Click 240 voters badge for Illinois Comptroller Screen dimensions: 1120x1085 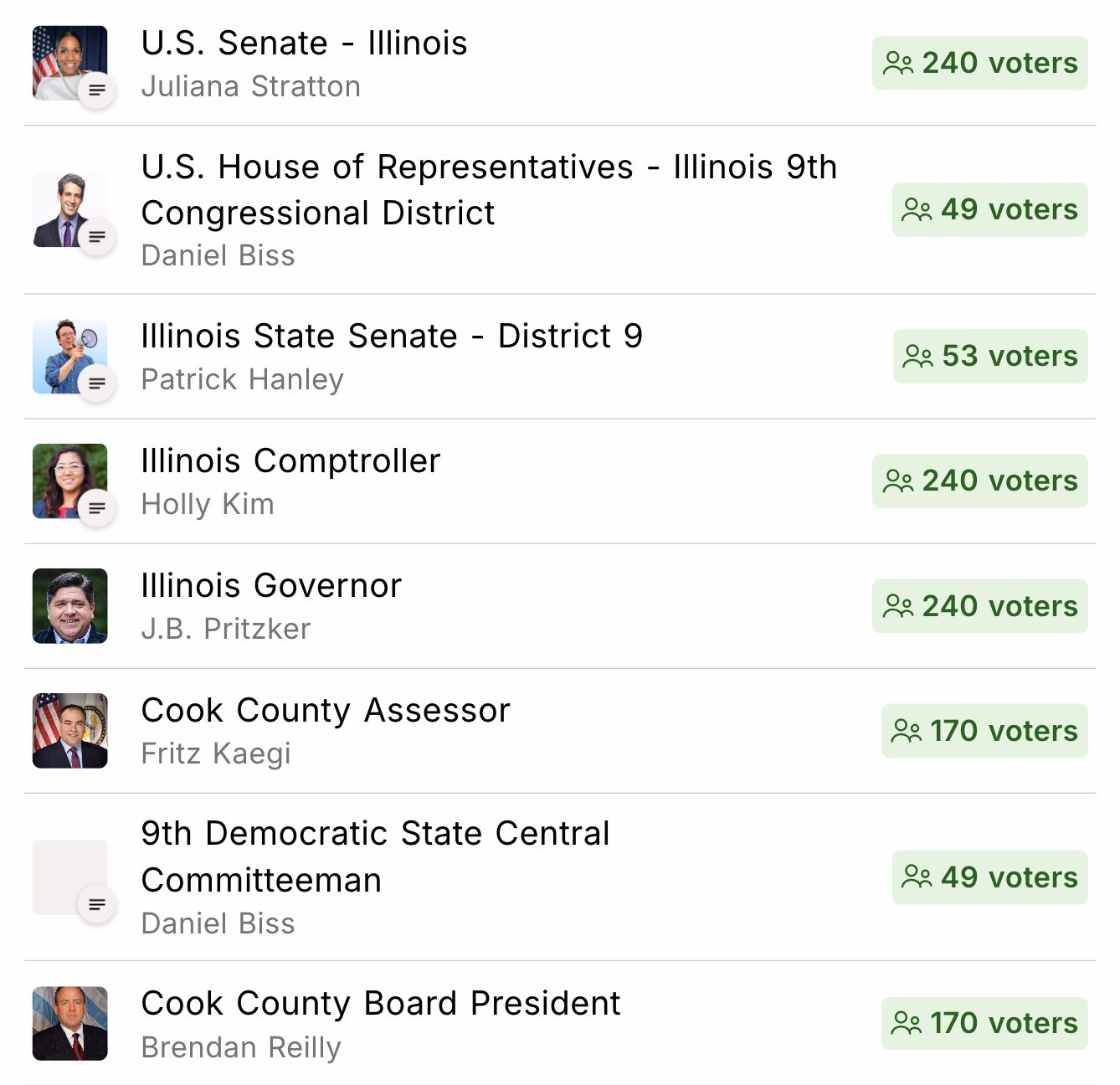[979, 481]
